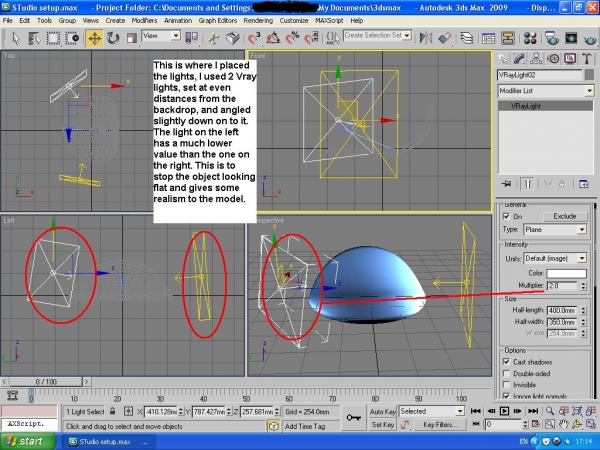The width and height of the screenshot is (600, 450).
Task: Open the Graph Editors menu
Action: pos(218,21)
